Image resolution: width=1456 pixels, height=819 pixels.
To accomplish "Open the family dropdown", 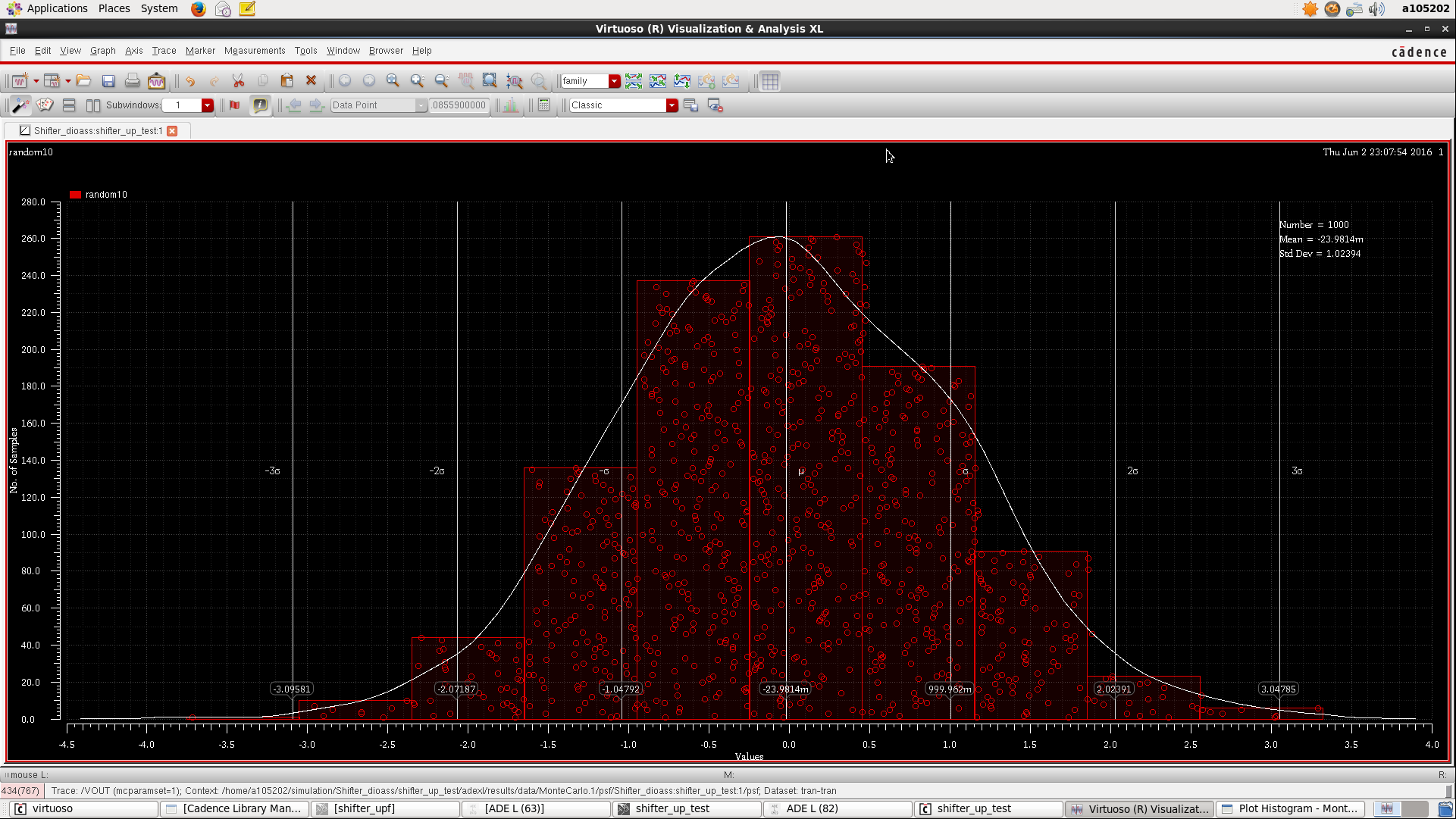I will 614,81.
